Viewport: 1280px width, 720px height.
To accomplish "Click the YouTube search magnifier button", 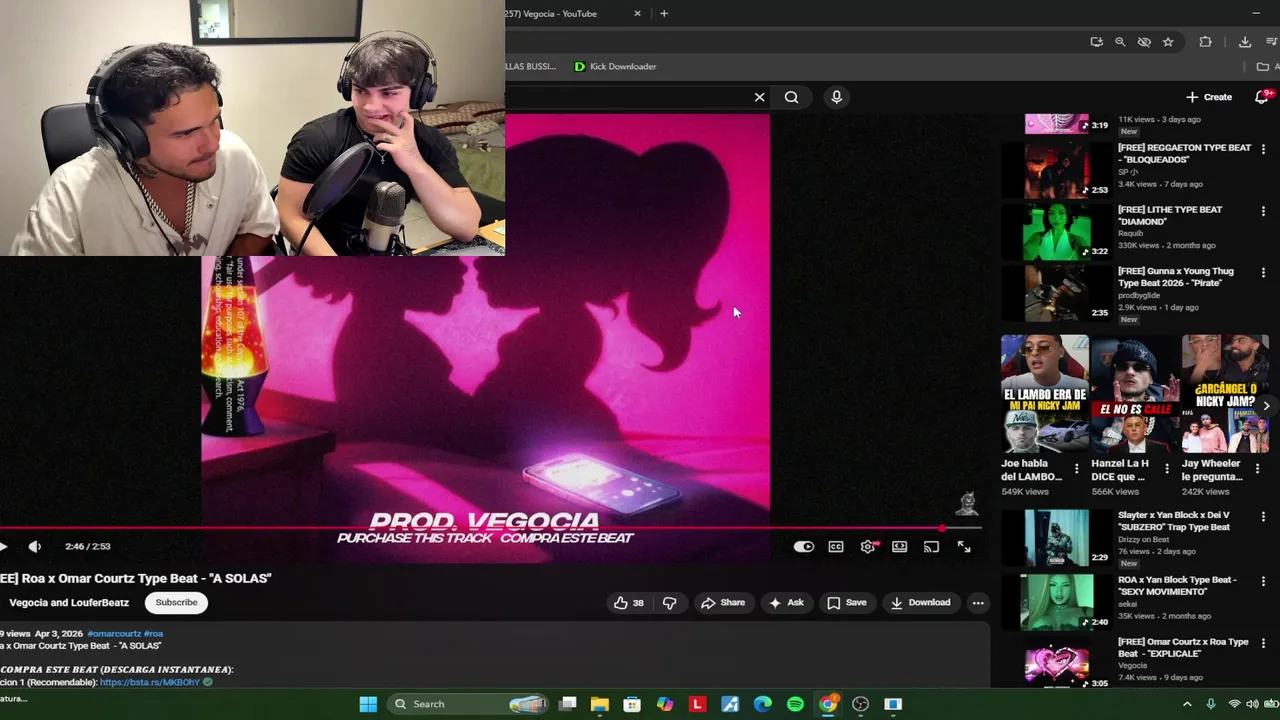I will (791, 97).
